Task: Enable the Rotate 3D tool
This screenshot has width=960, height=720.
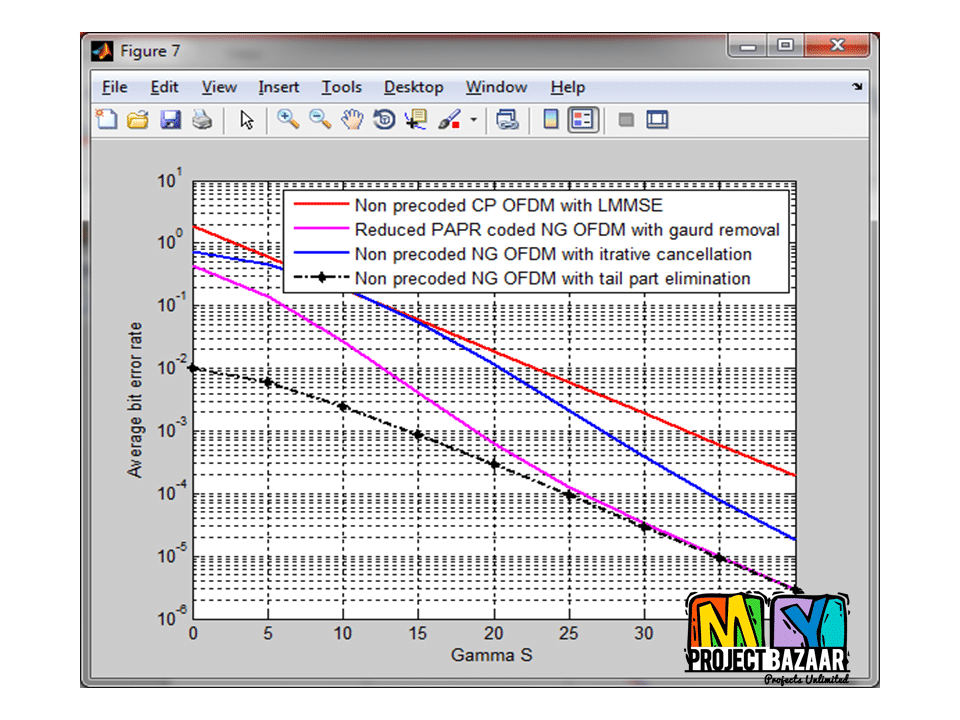Action: click(383, 120)
